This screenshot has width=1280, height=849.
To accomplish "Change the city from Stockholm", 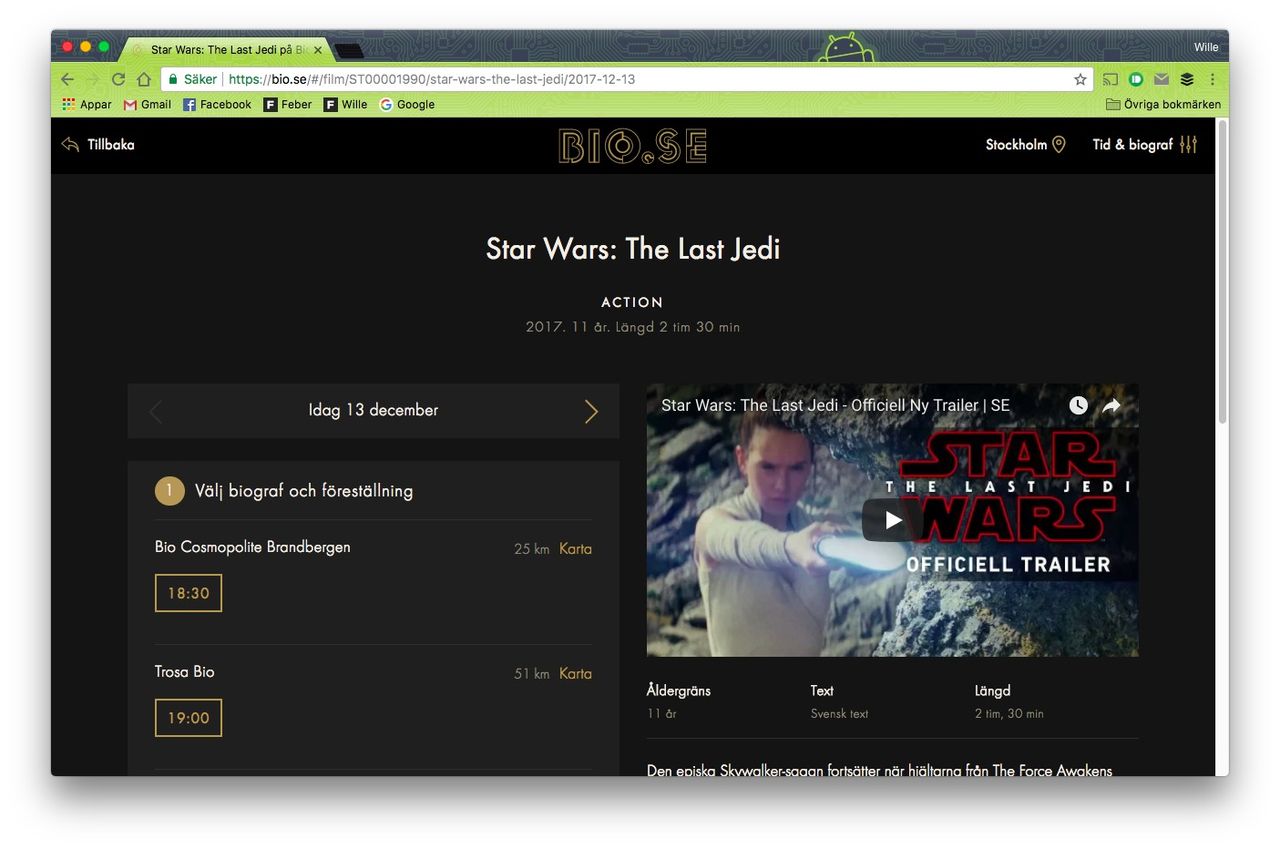I will coord(1016,145).
